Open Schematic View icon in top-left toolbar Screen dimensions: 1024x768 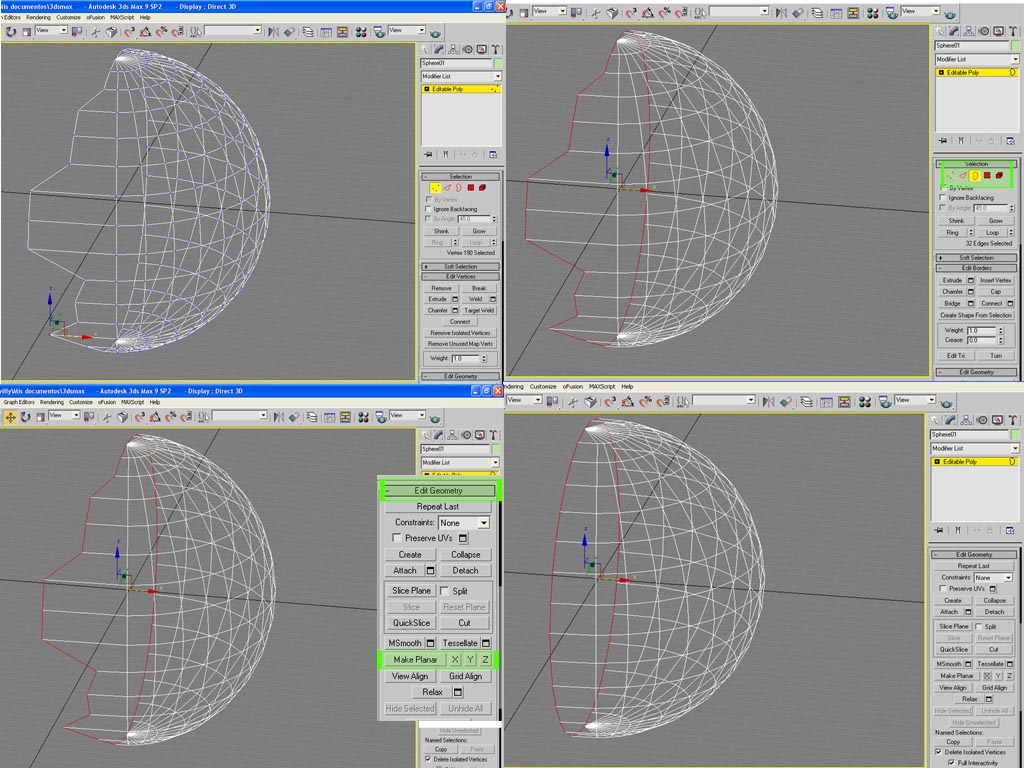[342, 31]
